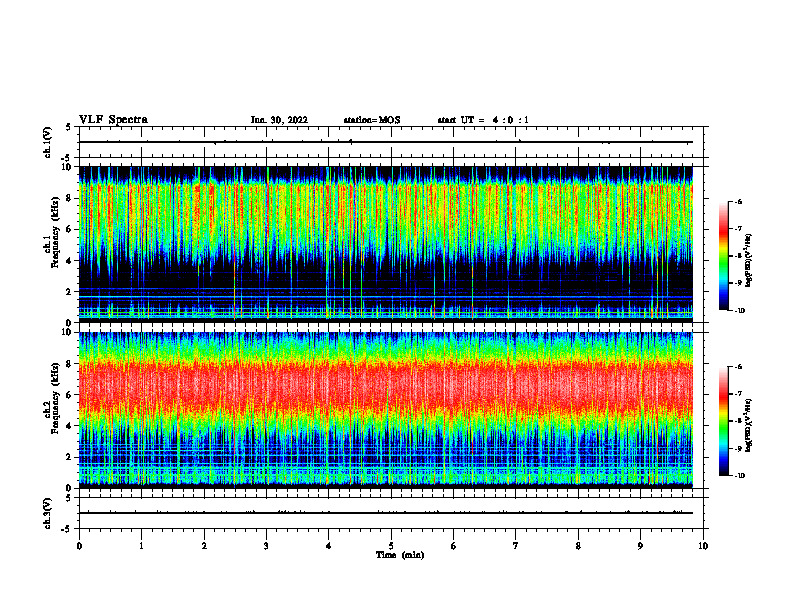792x612 pixels.
Task: Click the time axis end label "10"
Action: click(x=703, y=546)
